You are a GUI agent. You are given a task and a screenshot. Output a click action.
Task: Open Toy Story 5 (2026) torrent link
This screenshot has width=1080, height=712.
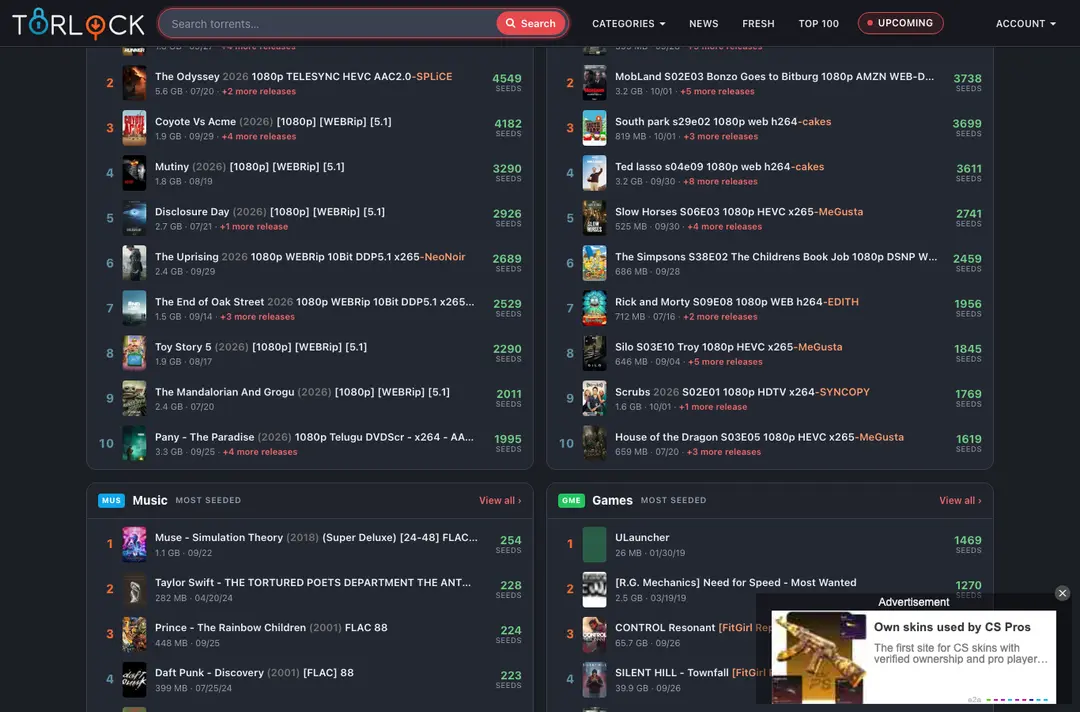point(260,347)
